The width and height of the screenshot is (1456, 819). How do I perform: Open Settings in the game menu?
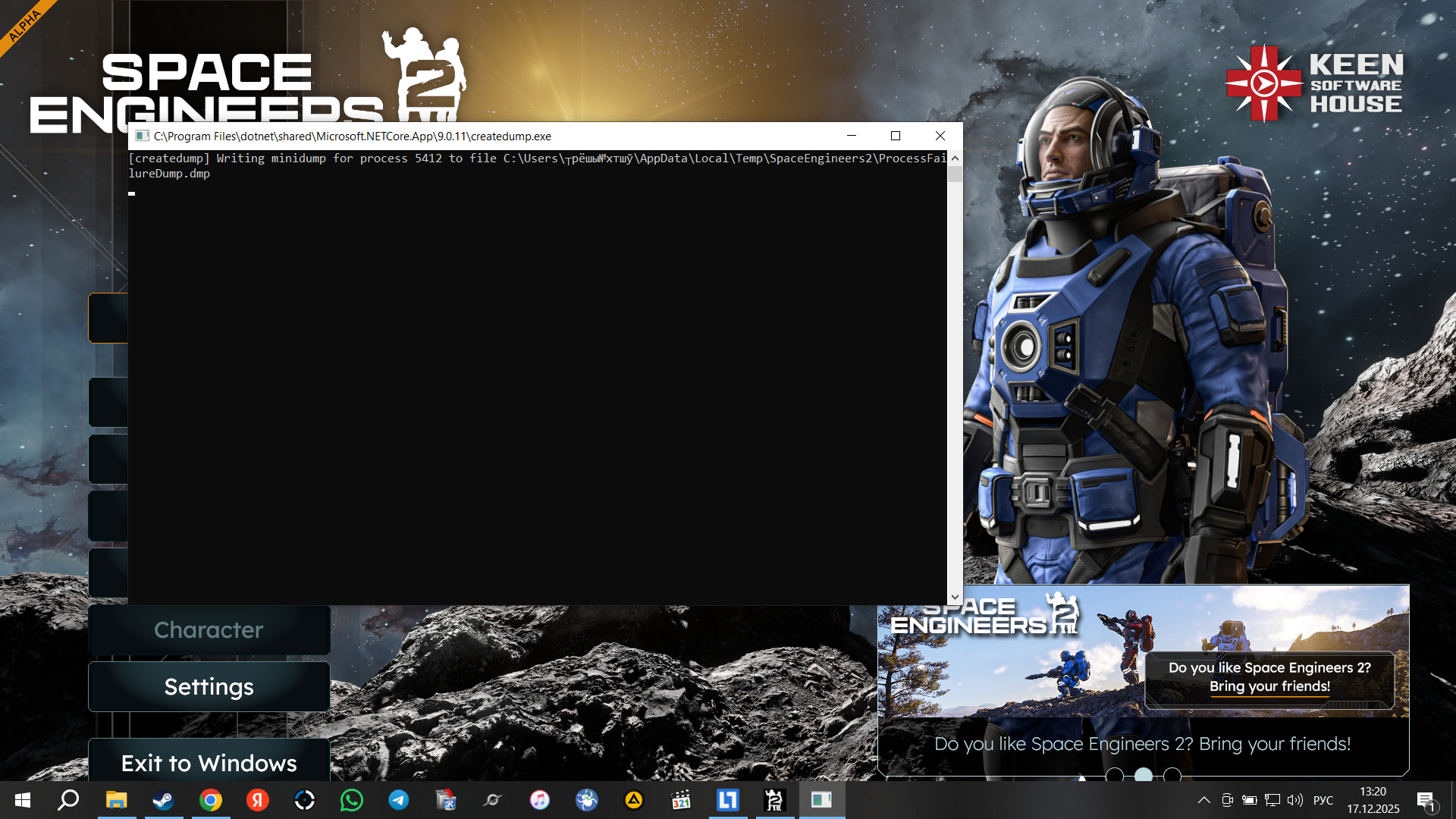(x=209, y=687)
